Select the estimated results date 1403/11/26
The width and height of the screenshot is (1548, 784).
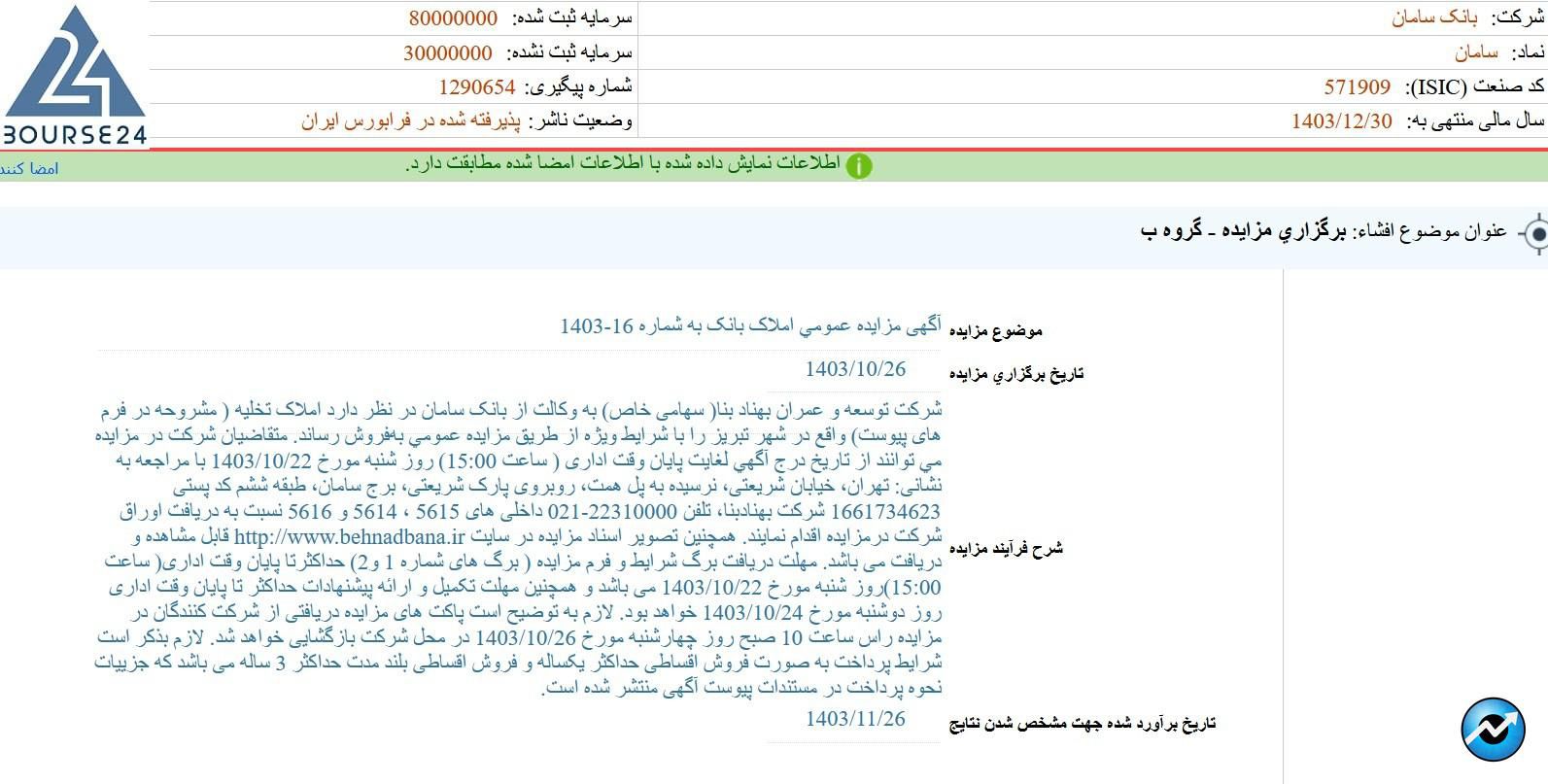(x=855, y=719)
